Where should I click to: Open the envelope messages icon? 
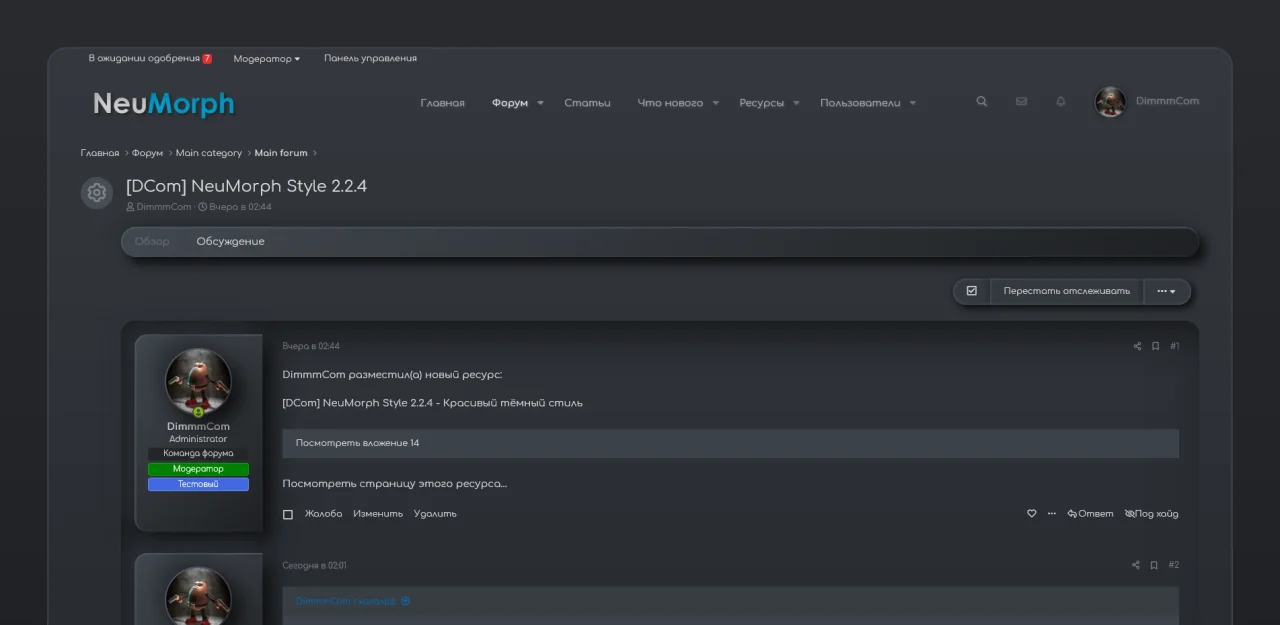[x=1021, y=102]
